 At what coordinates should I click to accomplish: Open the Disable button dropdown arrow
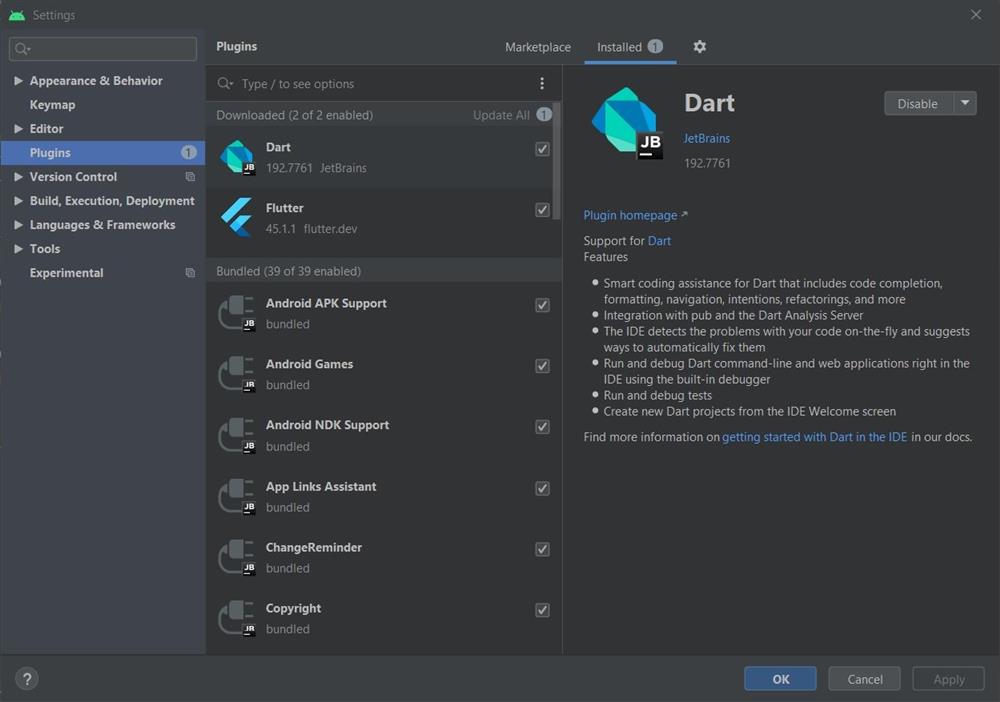(x=965, y=103)
